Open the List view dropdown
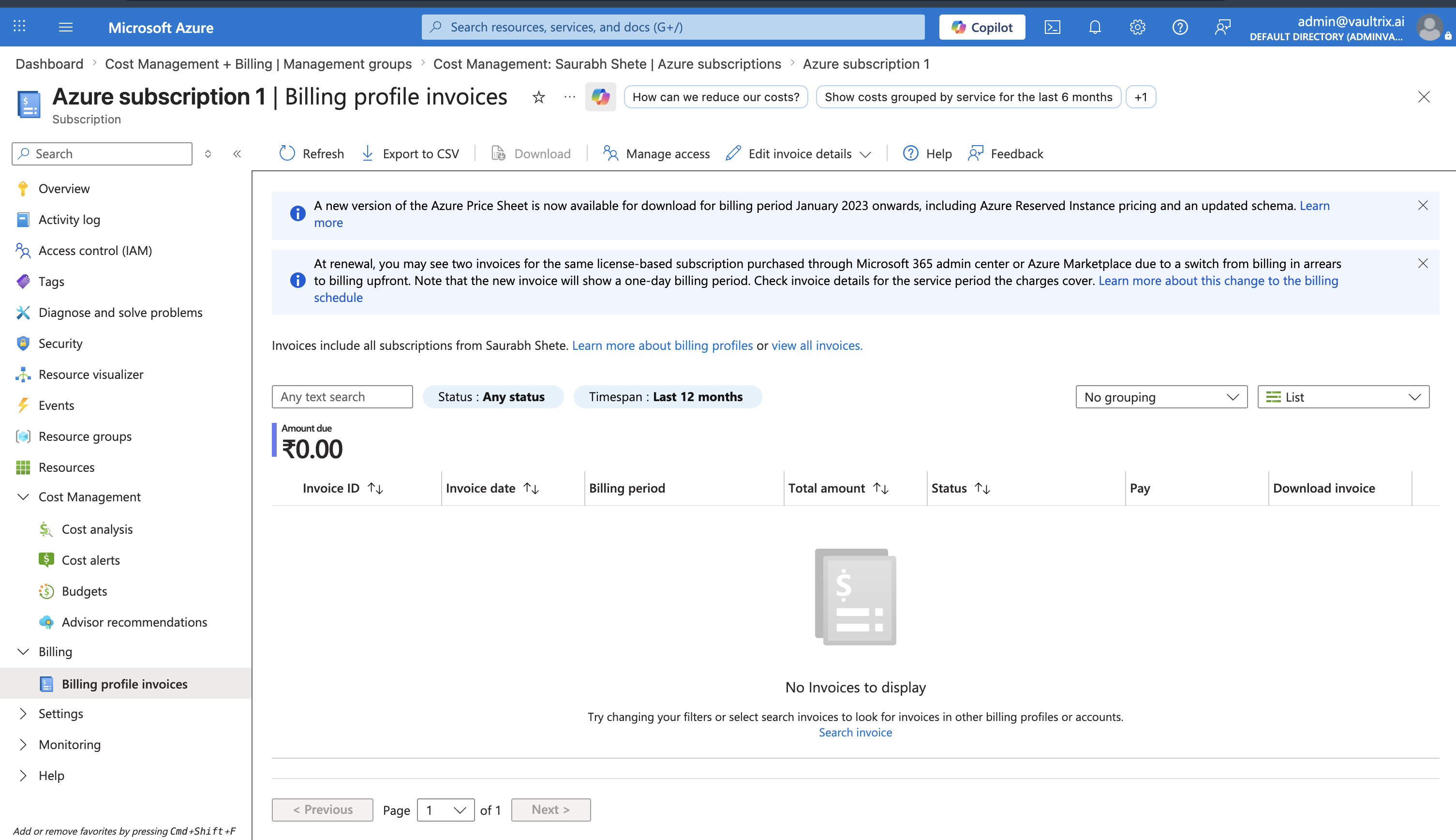The width and height of the screenshot is (1456, 840). (1344, 397)
